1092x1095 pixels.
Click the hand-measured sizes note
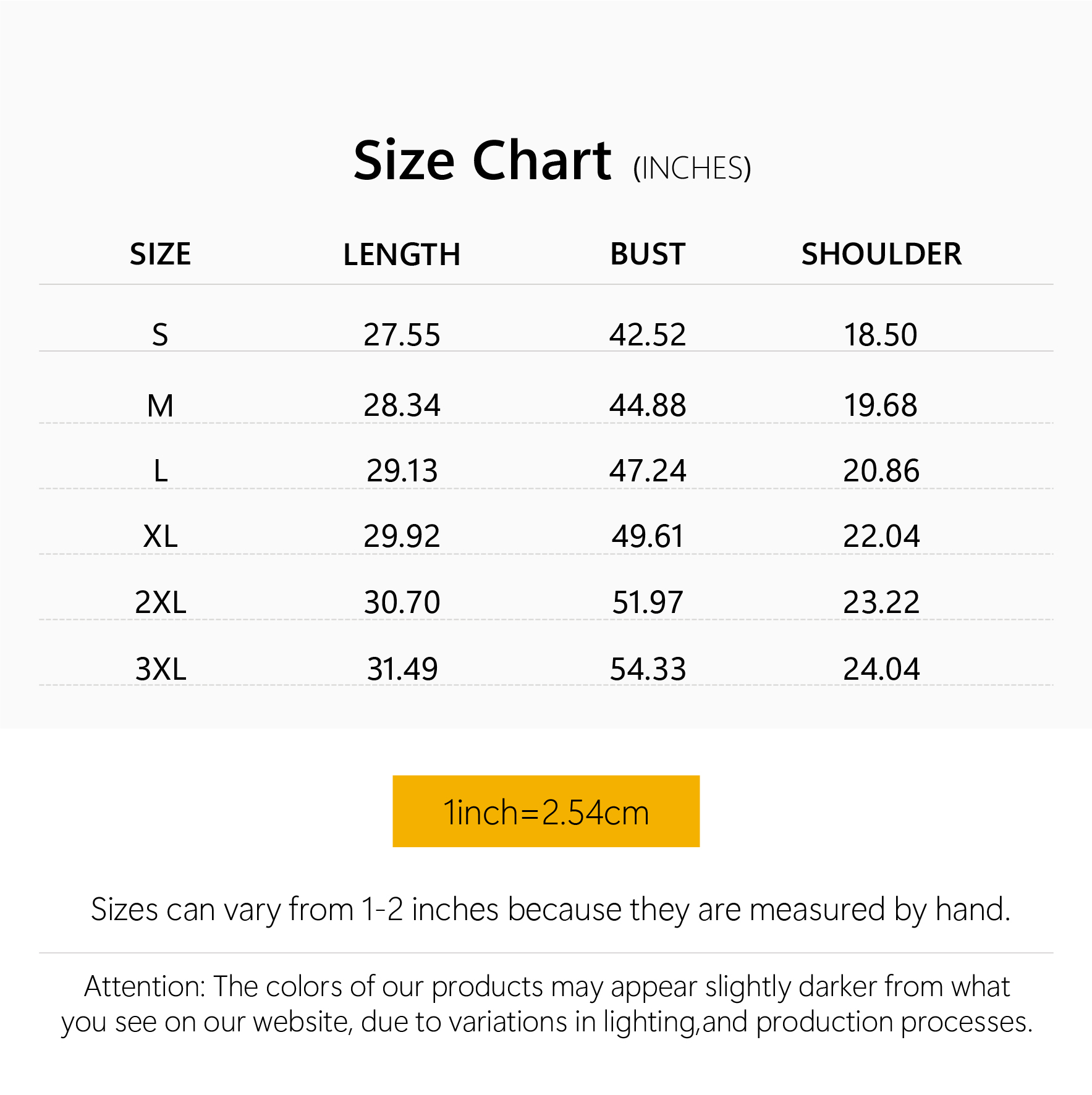[550, 910]
